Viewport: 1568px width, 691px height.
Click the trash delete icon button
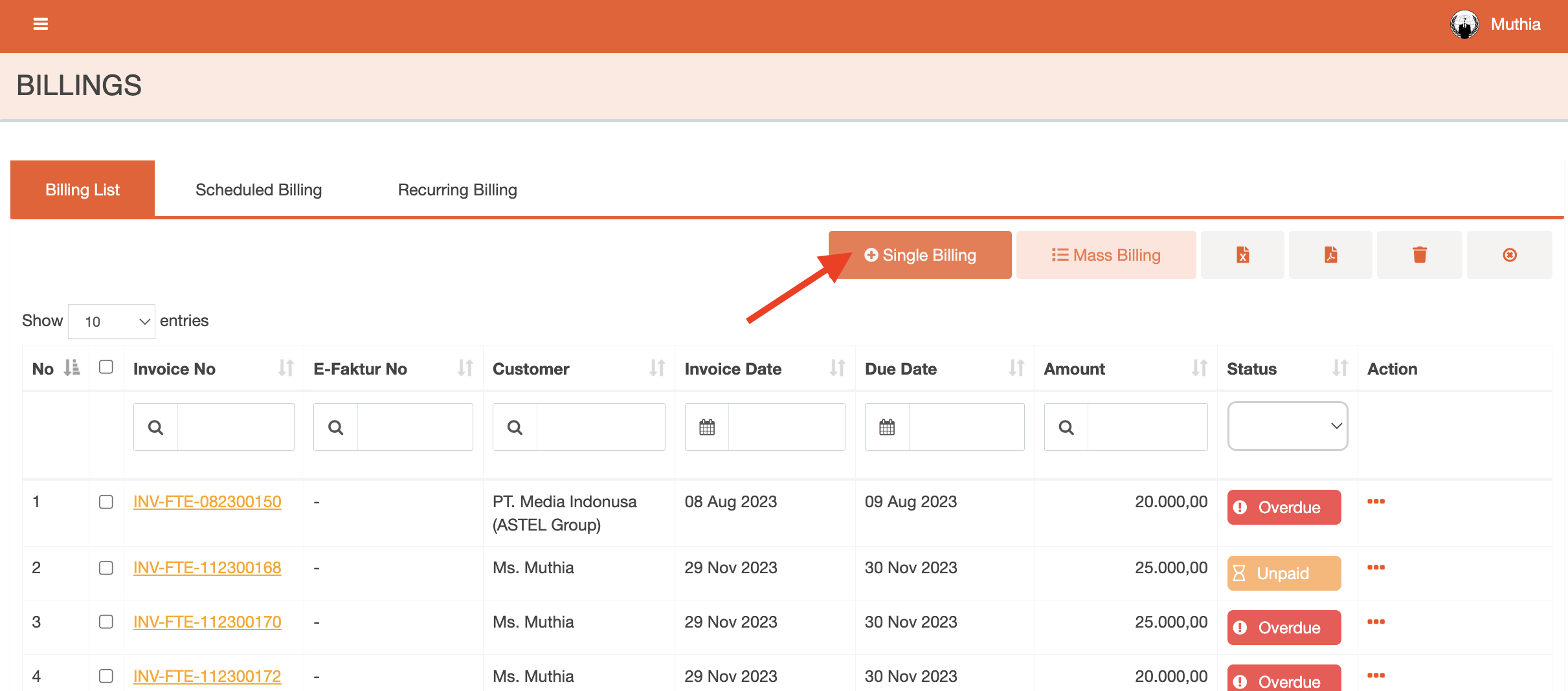pyautogui.click(x=1419, y=255)
